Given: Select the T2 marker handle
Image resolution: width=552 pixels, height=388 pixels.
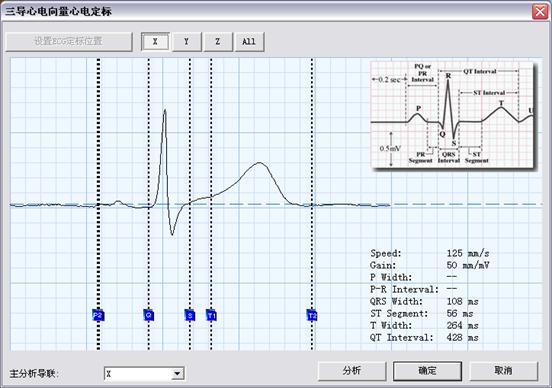Looking at the screenshot, I should point(312,315).
